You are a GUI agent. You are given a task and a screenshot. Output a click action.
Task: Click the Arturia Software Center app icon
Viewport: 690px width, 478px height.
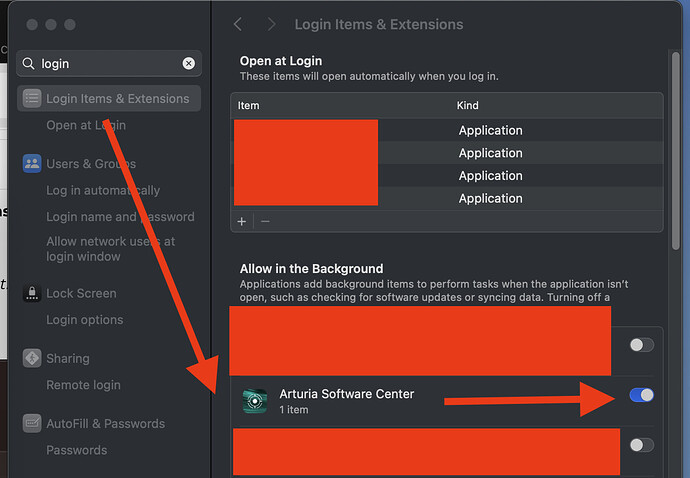255,401
